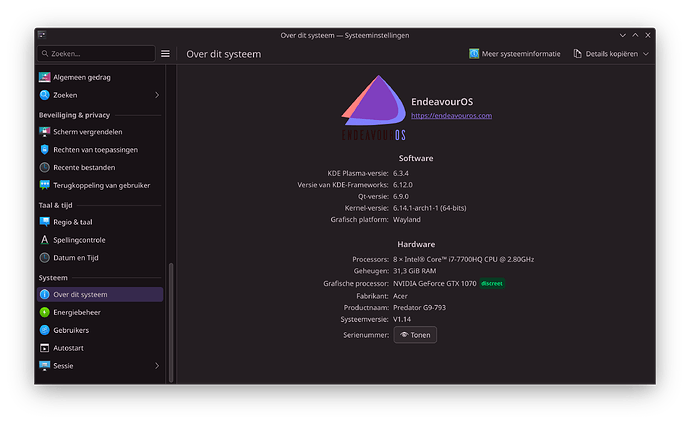Viewport: 690px width, 425px height.
Task: Click the V1.14 system version value
Action: coord(402,319)
